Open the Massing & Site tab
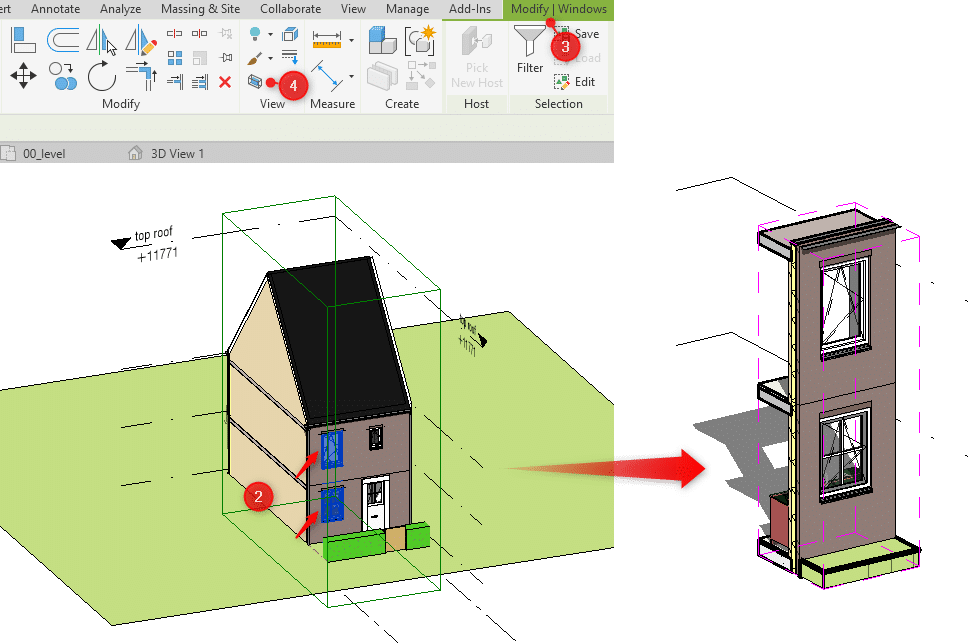The height and width of the screenshot is (643, 973). [199, 9]
